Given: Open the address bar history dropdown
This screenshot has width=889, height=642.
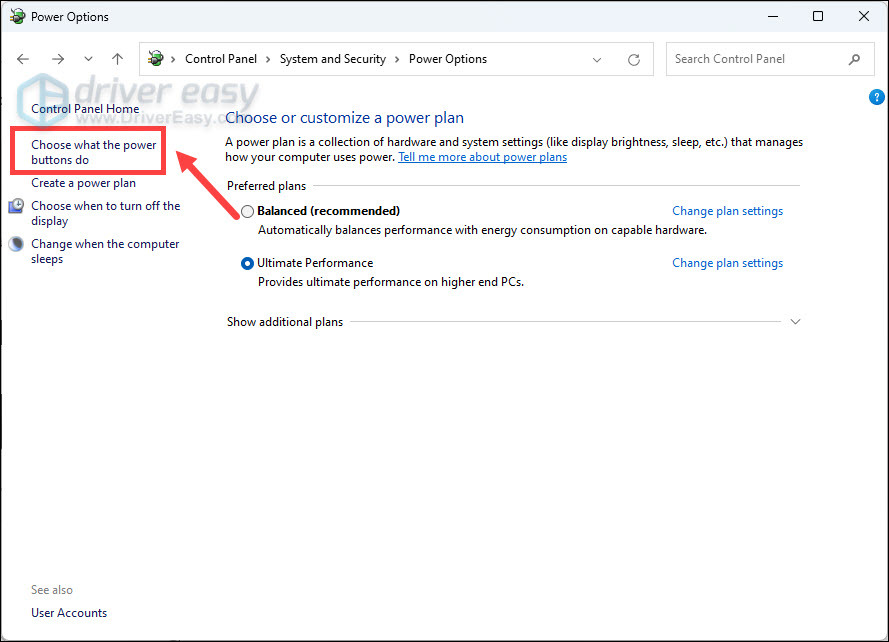Looking at the screenshot, I should [597, 60].
